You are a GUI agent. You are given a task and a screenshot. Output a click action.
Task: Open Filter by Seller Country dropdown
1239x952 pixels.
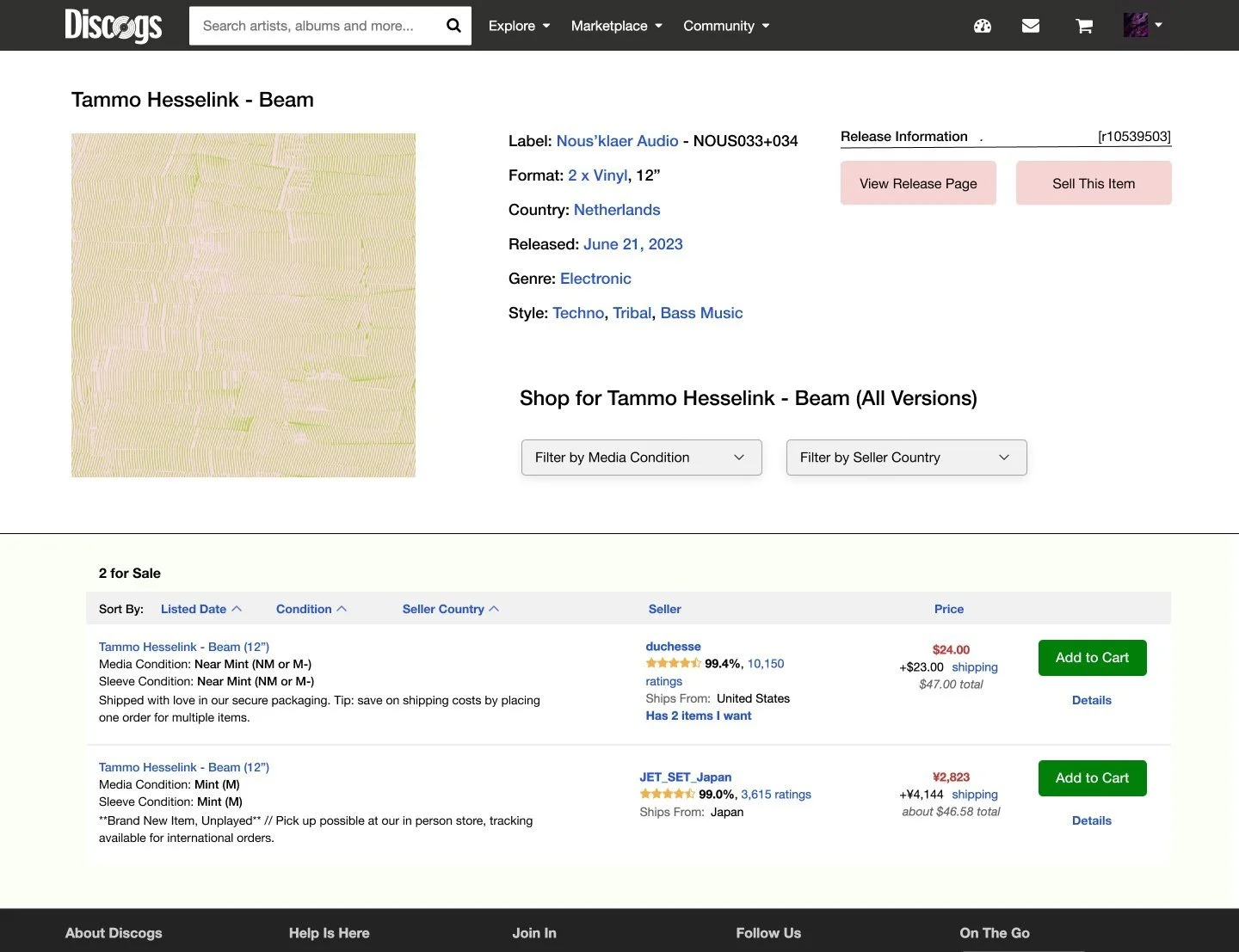(907, 458)
